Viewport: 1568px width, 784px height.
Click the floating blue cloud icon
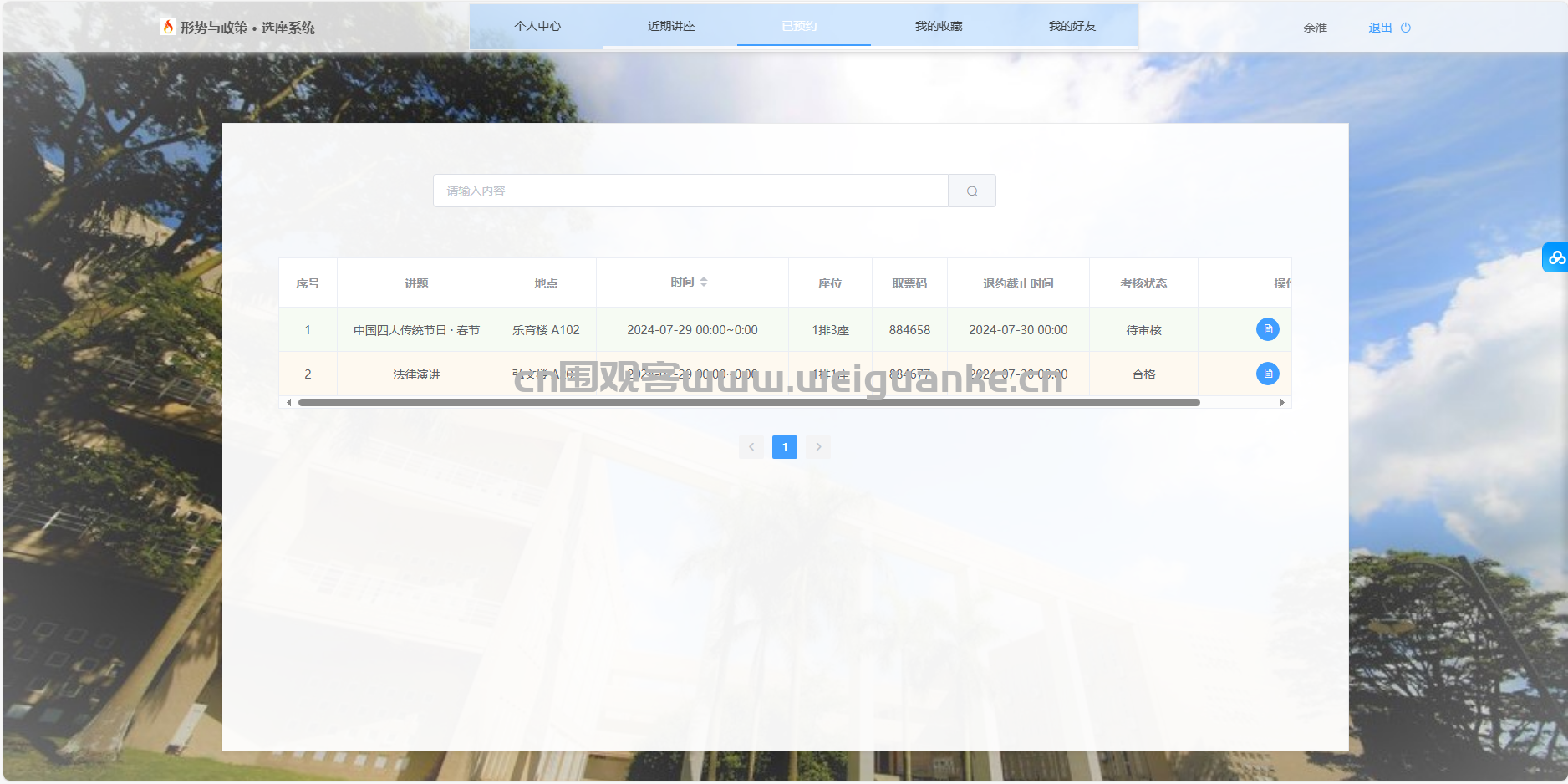pos(1555,257)
